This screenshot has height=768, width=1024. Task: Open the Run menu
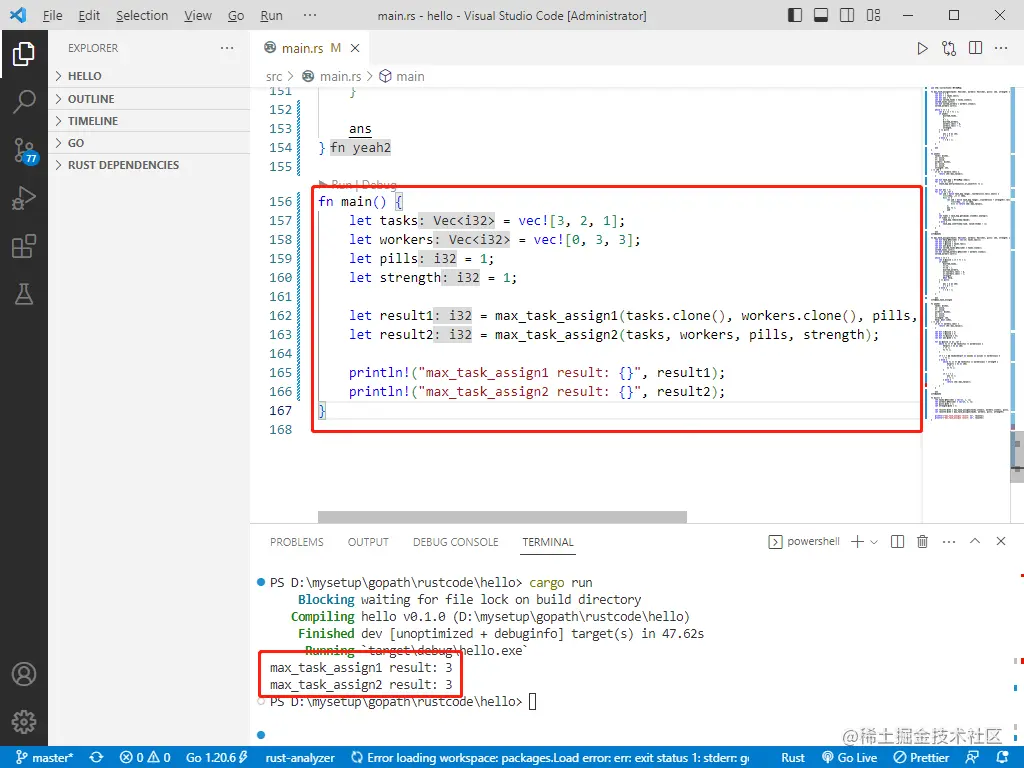tap(271, 15)
